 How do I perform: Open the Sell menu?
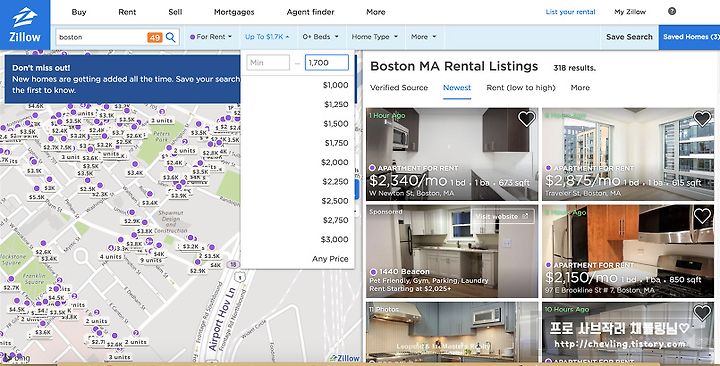175,12
